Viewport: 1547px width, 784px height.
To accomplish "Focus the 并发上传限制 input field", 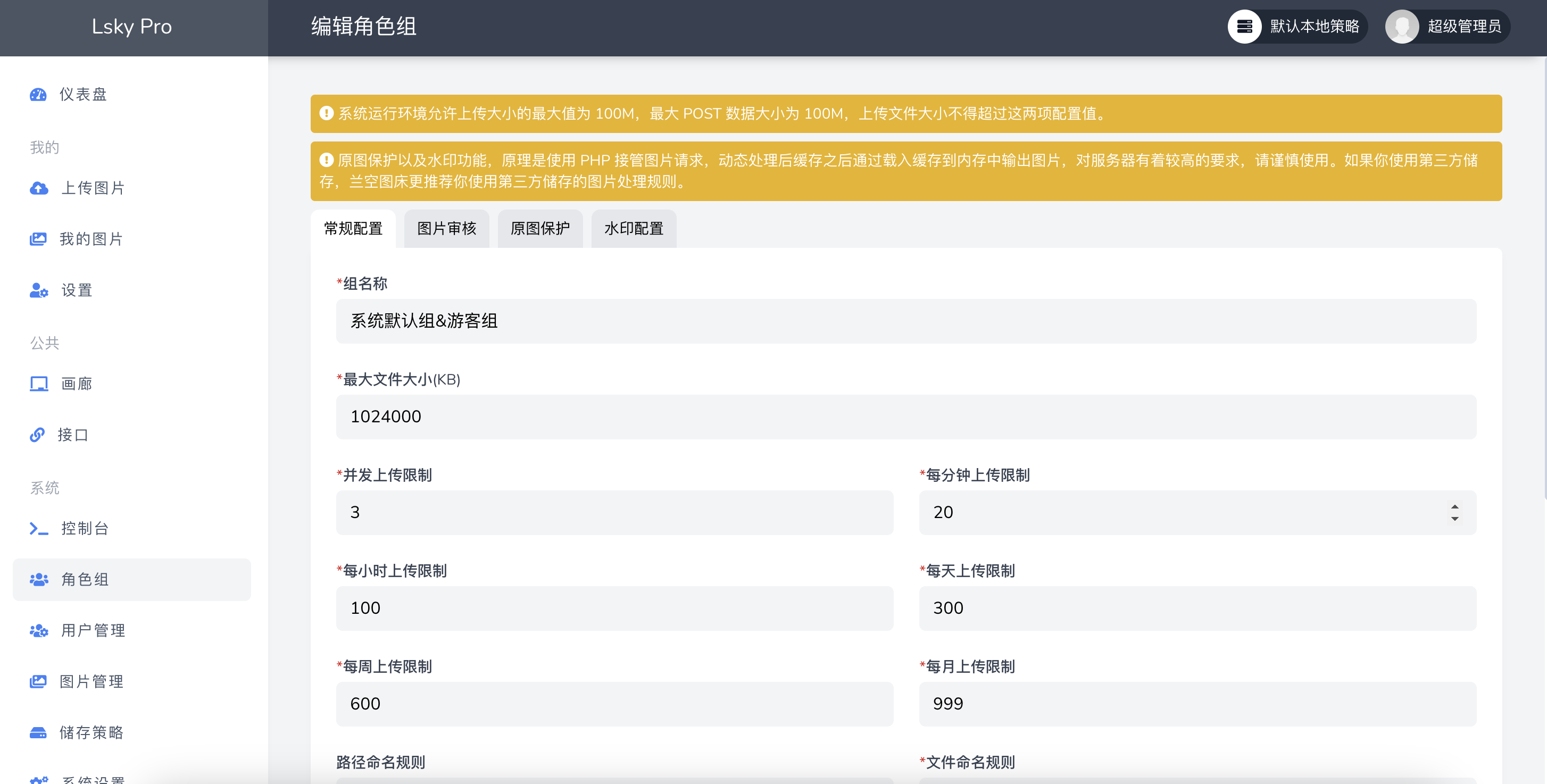I will [x=614, y=513].
